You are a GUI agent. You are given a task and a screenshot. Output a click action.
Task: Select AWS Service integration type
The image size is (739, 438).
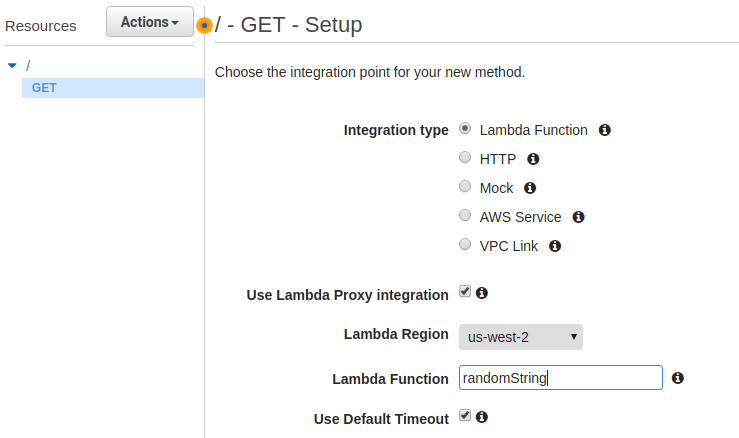465,215
